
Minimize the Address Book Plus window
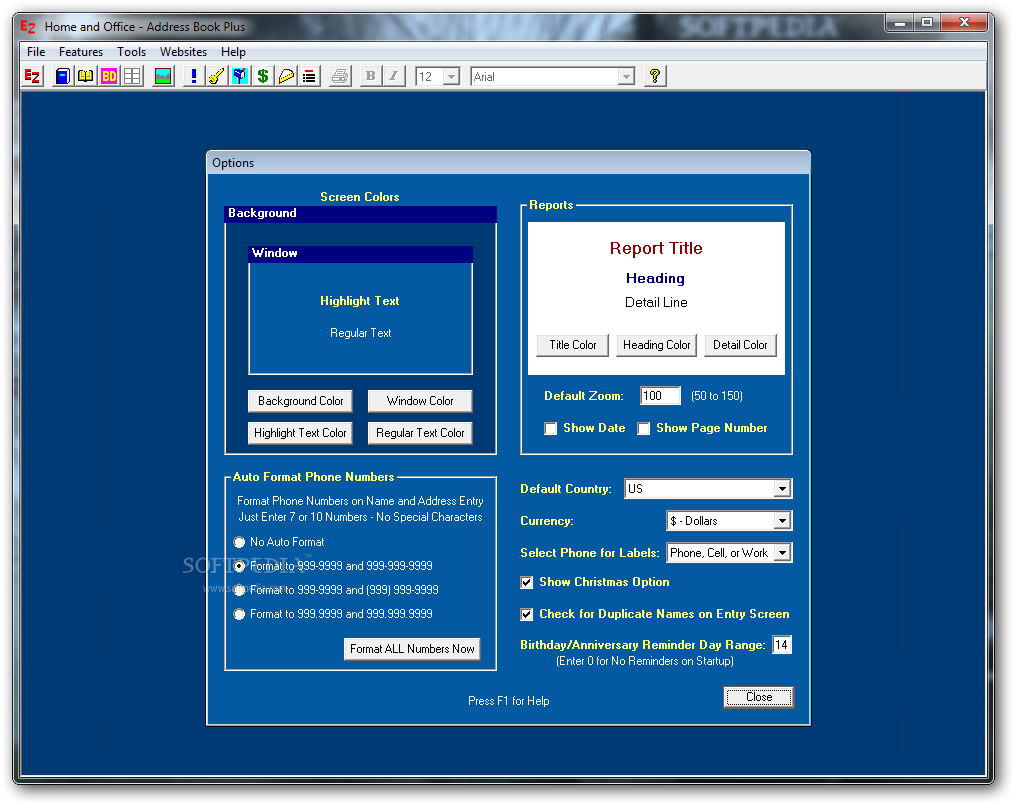click(900, 23)
